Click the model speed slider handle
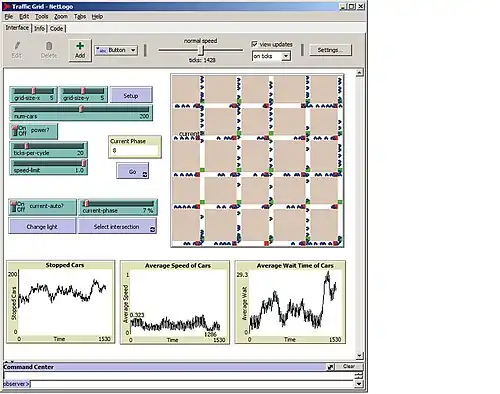Screen dimensions: 500x394 point(201,50)
